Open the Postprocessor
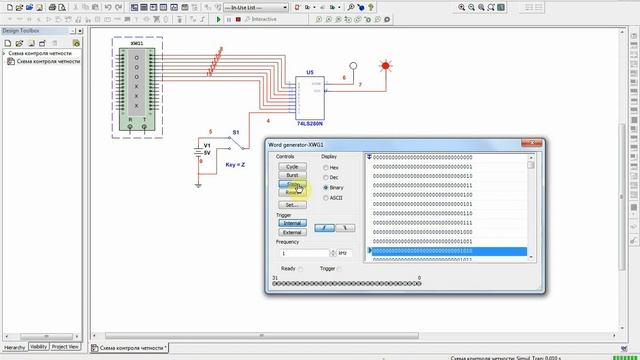Image resolution: width=640 pixels, height=360 pixels. [184, 7]
